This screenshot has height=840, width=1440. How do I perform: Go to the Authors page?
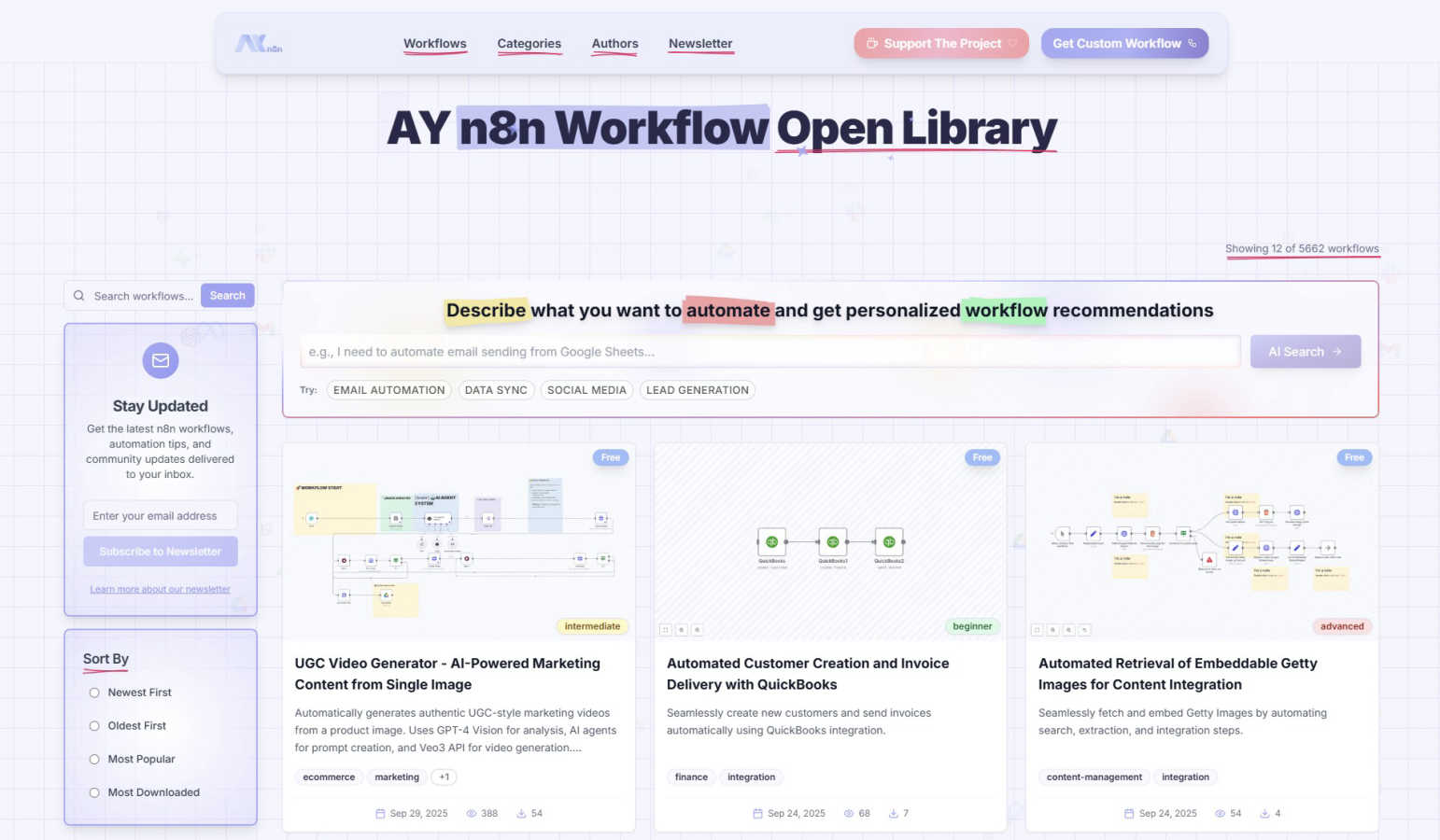(x=614, y=44)
